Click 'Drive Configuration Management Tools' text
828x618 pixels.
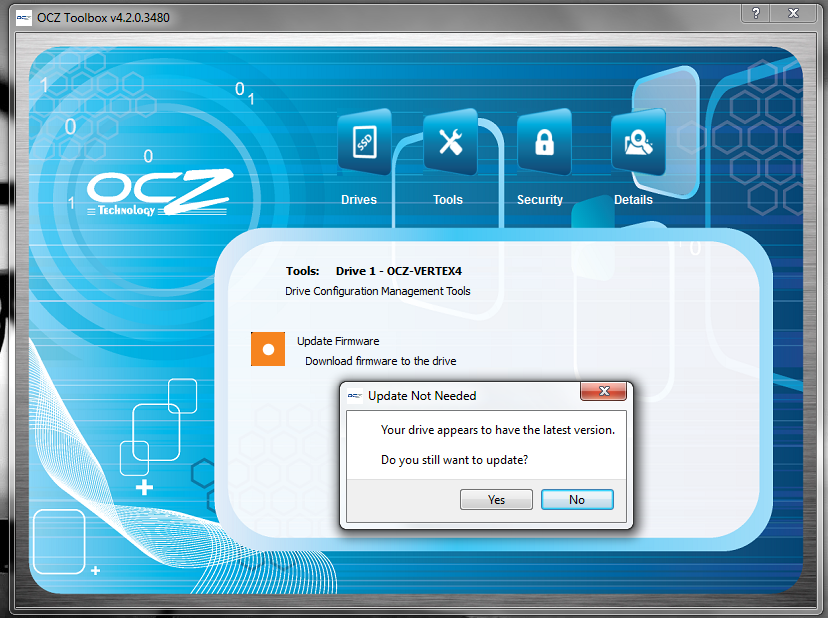point(378,291)
